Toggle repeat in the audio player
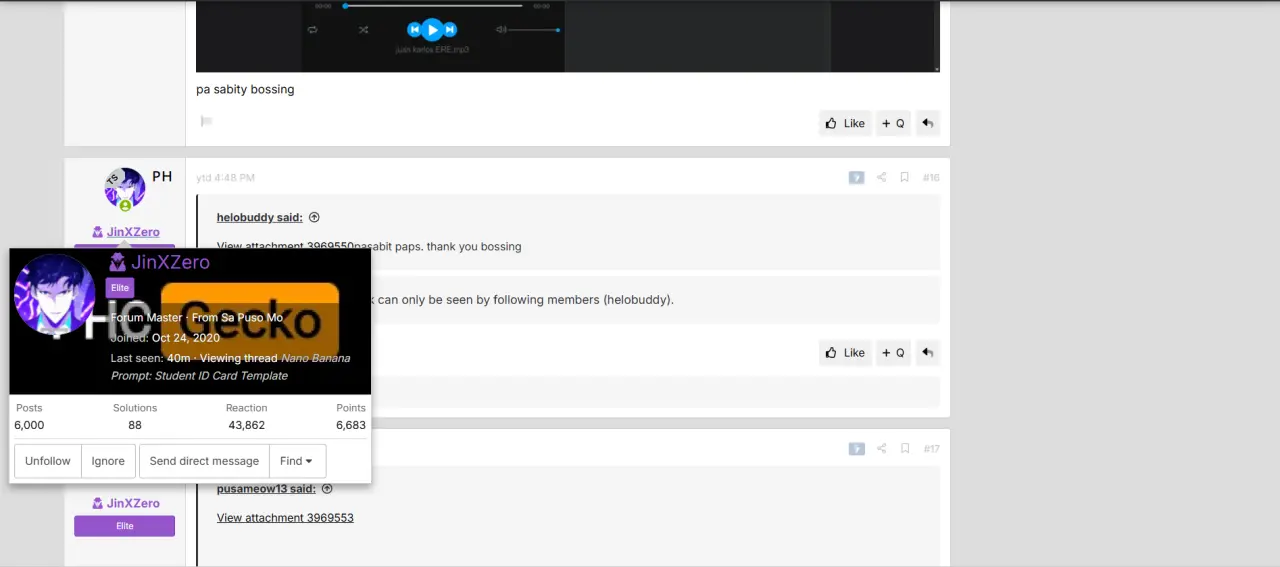Screen dimensions: 1280x567 tap(313, 30)
